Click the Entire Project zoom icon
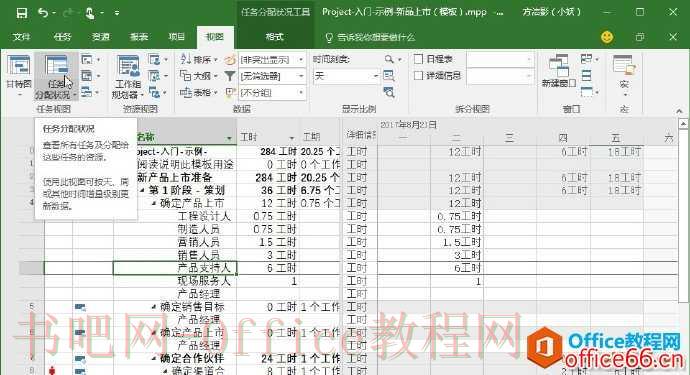Screen dimensions: 690x375 [x=389, y=76]
